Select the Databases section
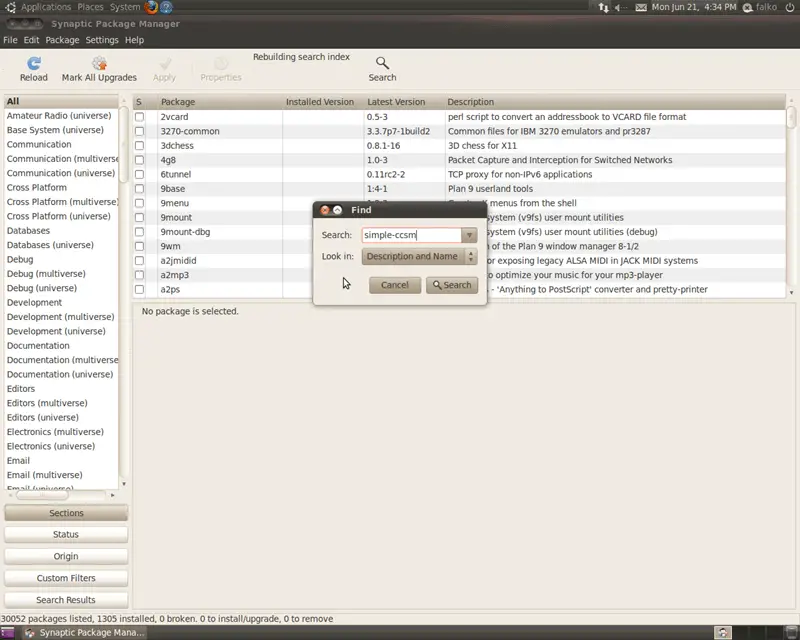800x640 pixels. [61, 231]
